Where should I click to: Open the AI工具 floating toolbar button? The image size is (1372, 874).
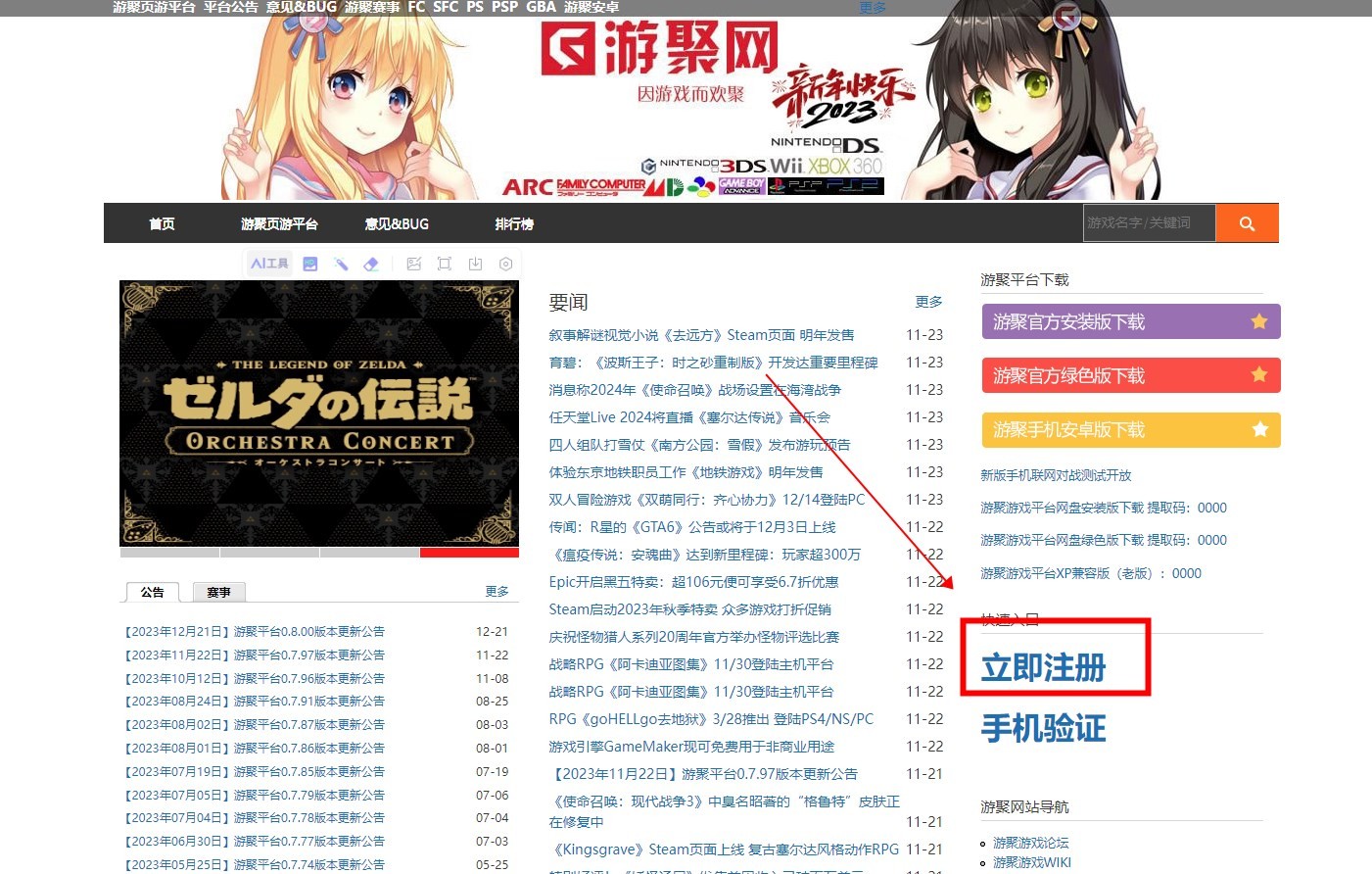[269, 264]
